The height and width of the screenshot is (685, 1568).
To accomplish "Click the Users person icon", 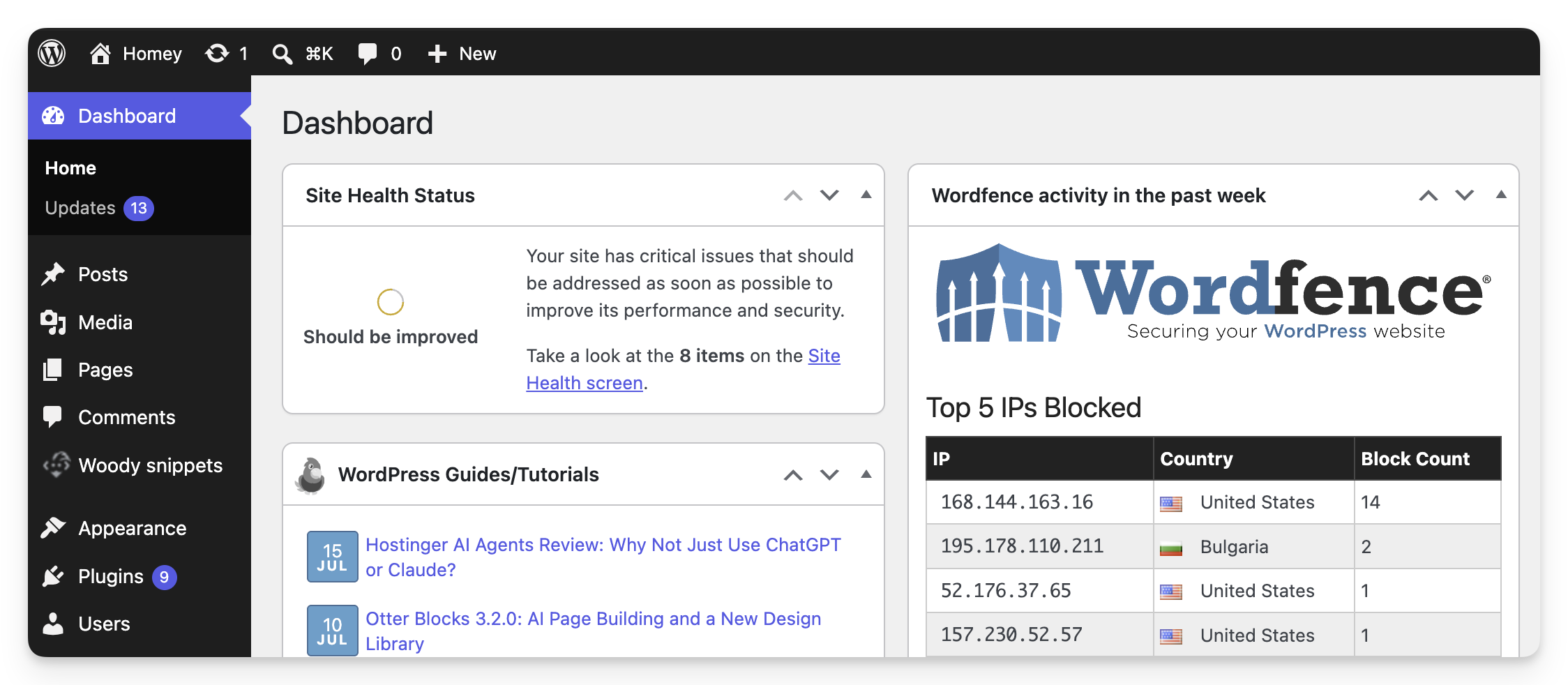I will point(53,624).
